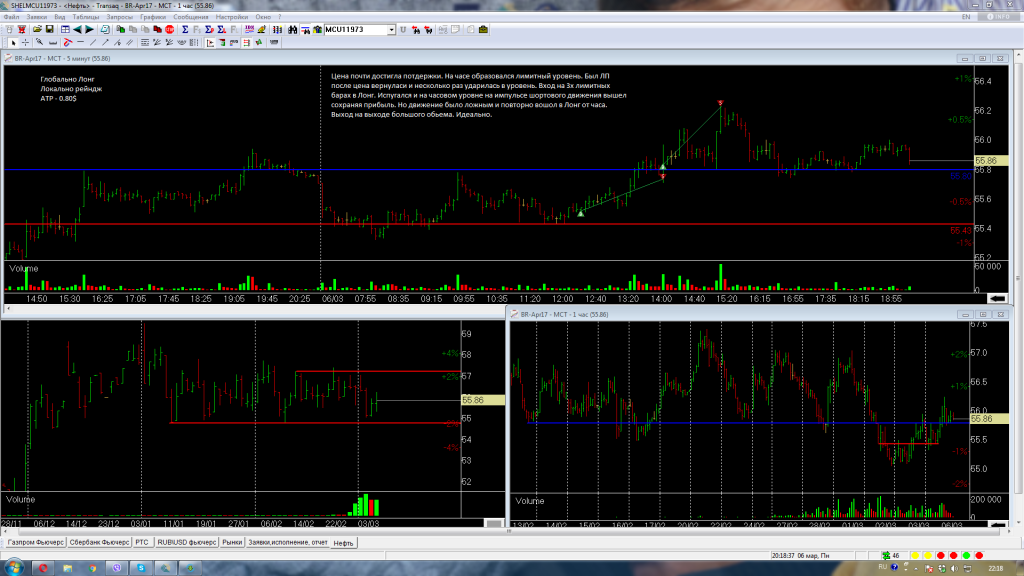The height and width of the screenshot is (576, 1024).
Task: Click the 55.86 price label on 5-minute chart
Action: pos(991,160)
